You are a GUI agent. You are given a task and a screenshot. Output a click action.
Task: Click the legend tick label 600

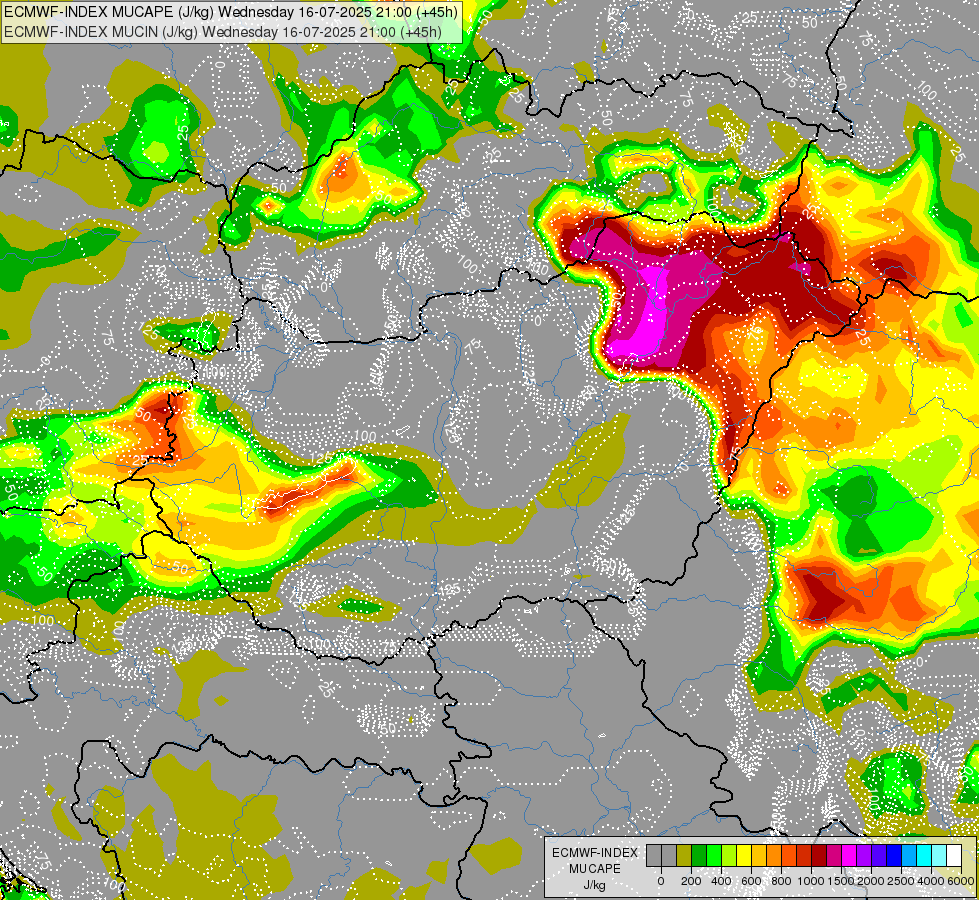pyautogui.click(x=751, y=881)
